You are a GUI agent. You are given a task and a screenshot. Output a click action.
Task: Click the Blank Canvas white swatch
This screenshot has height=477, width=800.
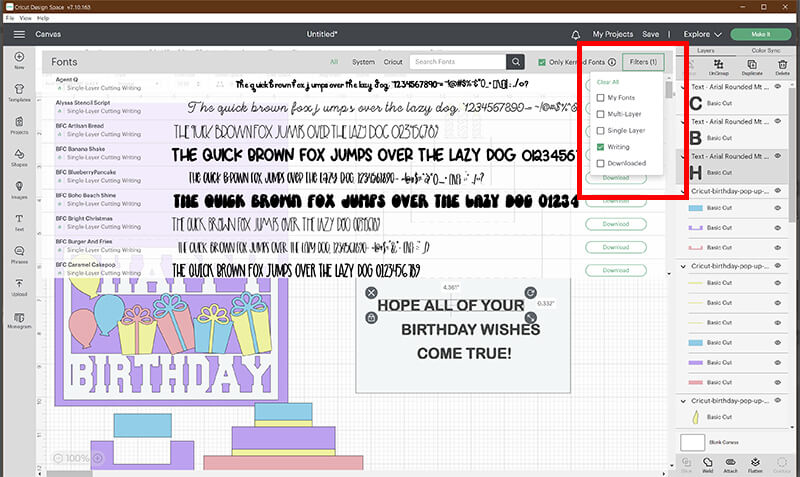click(x=692, y=442)
